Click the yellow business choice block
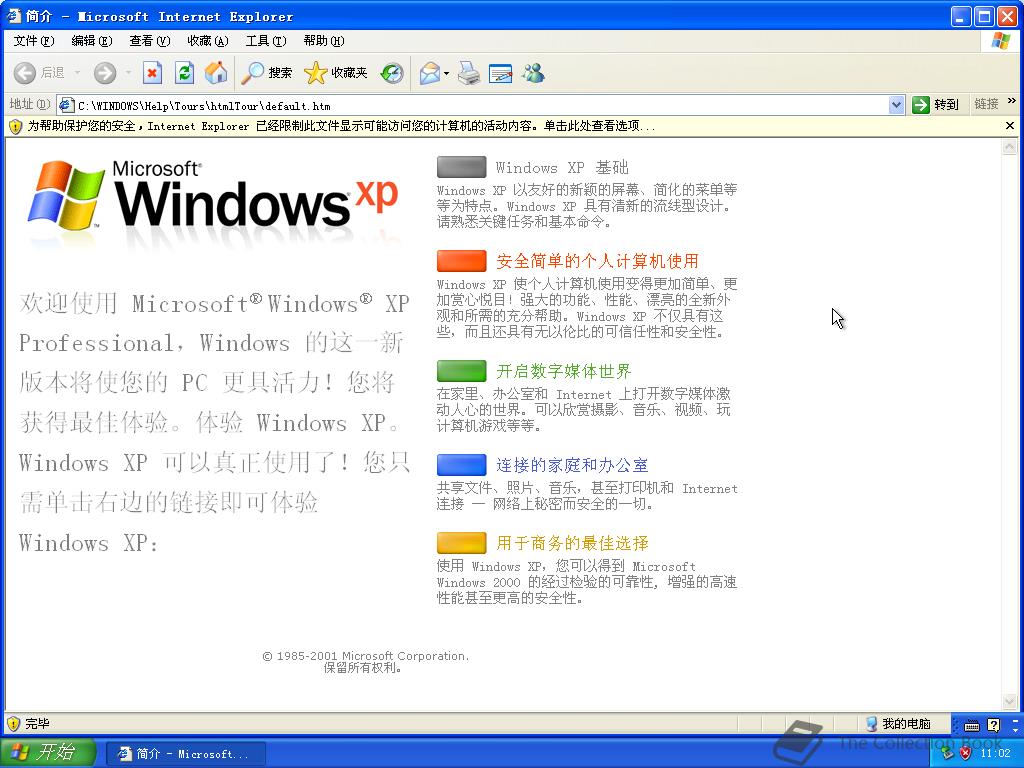The height and width of the screenshot is (768, 1024). 462,543
